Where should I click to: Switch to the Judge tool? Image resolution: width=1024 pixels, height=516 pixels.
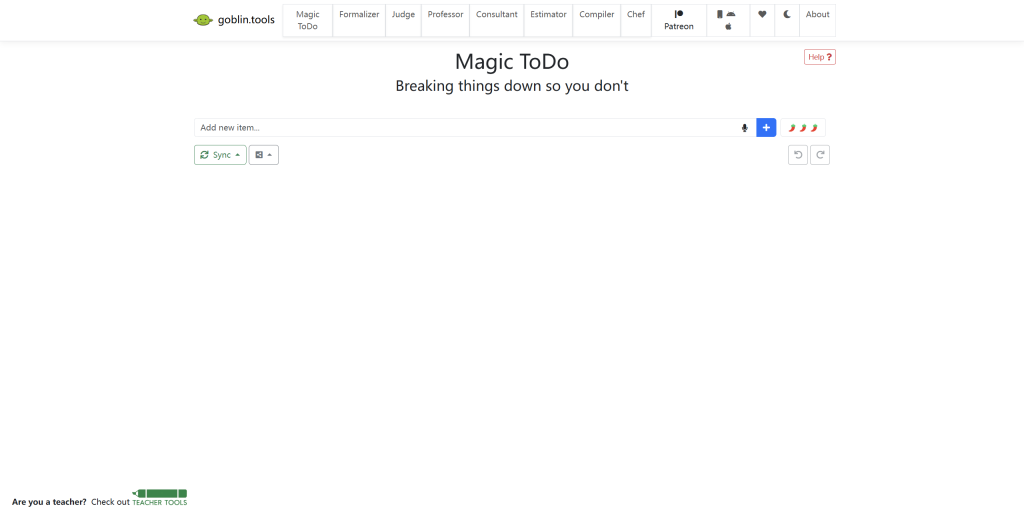coord(404,20)
